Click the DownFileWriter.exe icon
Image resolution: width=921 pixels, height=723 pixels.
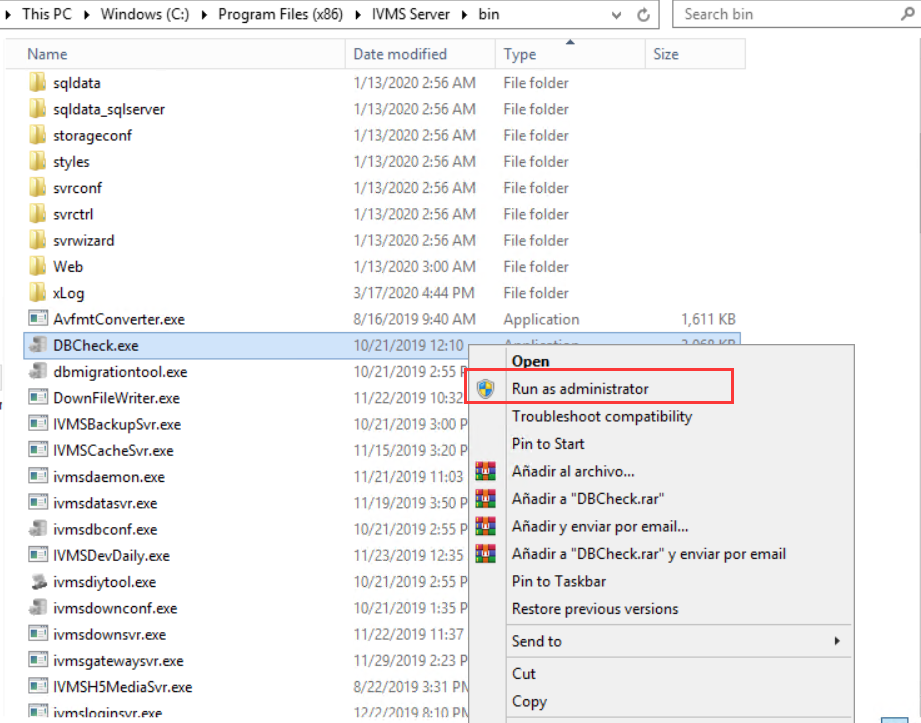(x=38, y=398)
